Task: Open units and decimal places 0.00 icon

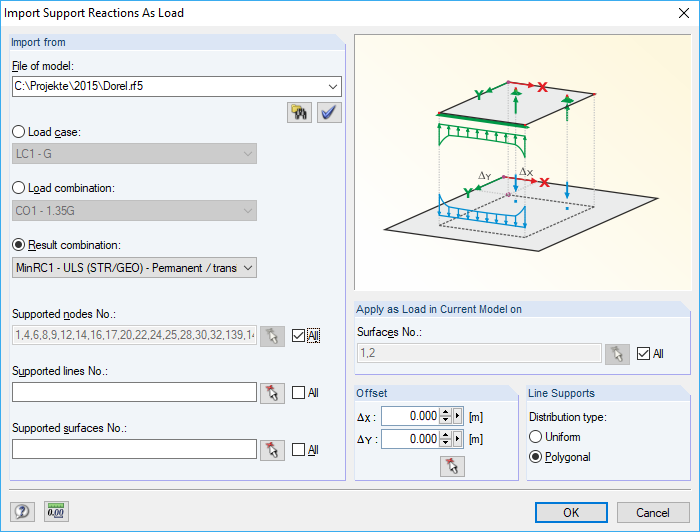Action: tap(56, 511)
